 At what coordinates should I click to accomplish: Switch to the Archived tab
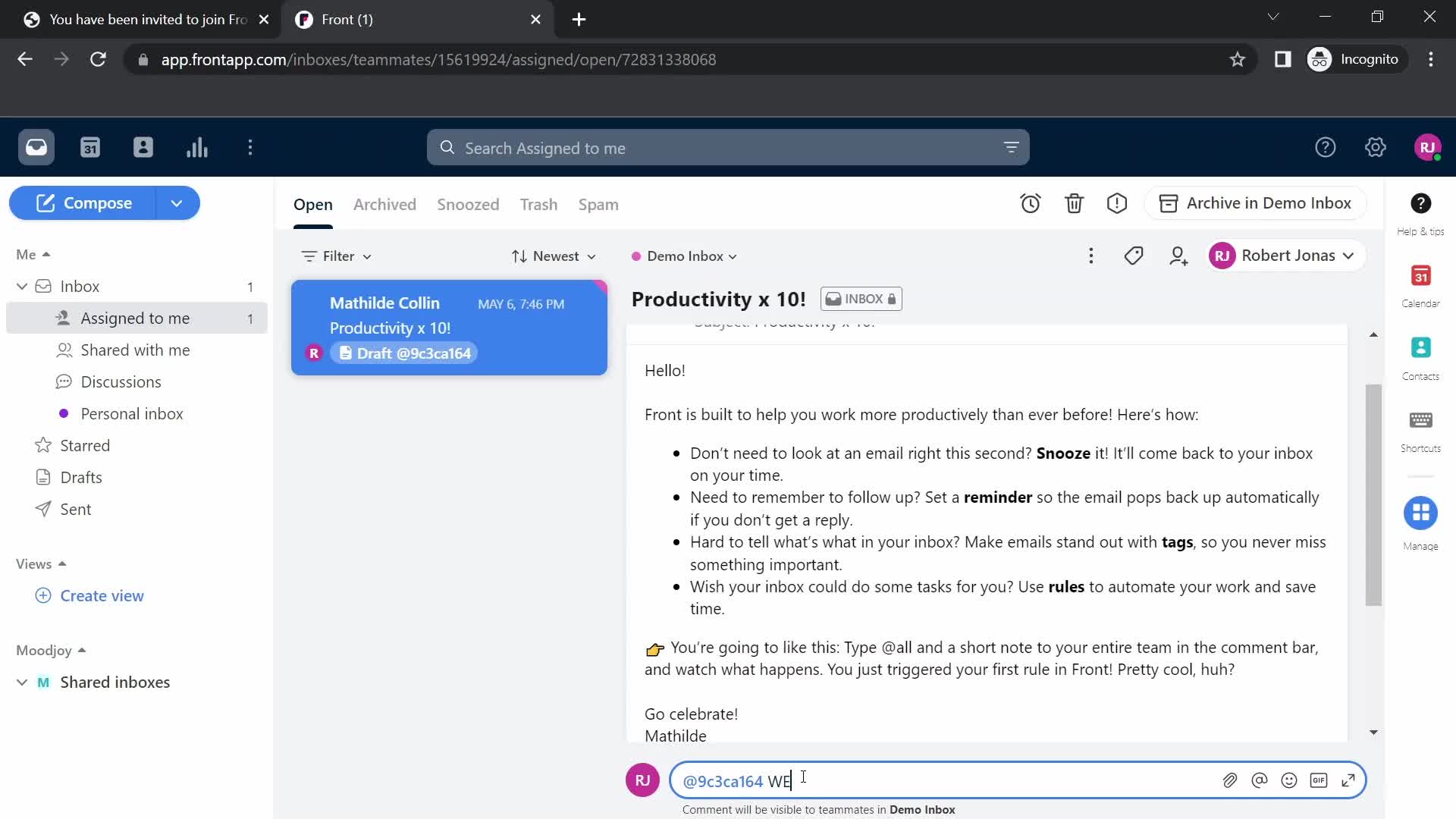pos(384,204)
